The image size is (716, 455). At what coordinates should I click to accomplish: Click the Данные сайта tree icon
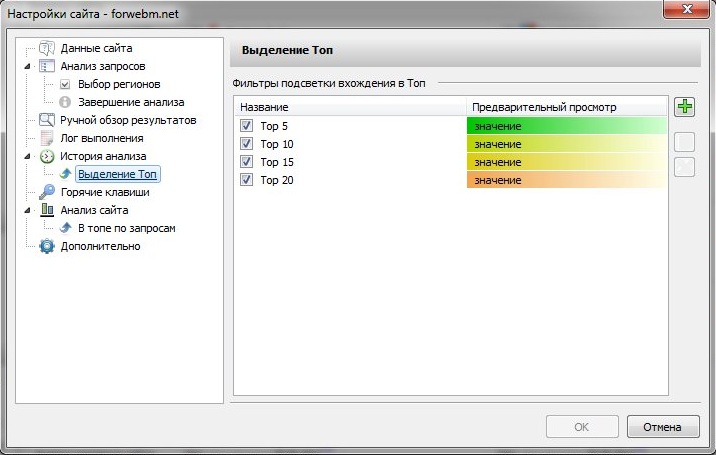click(47, 48)
